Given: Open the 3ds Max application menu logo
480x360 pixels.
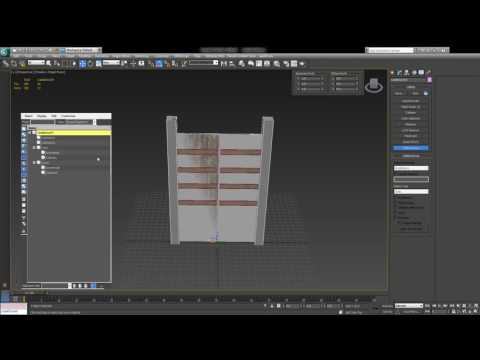Looking at the screenshot, I should pyautogui.click(x=5, y=52).
